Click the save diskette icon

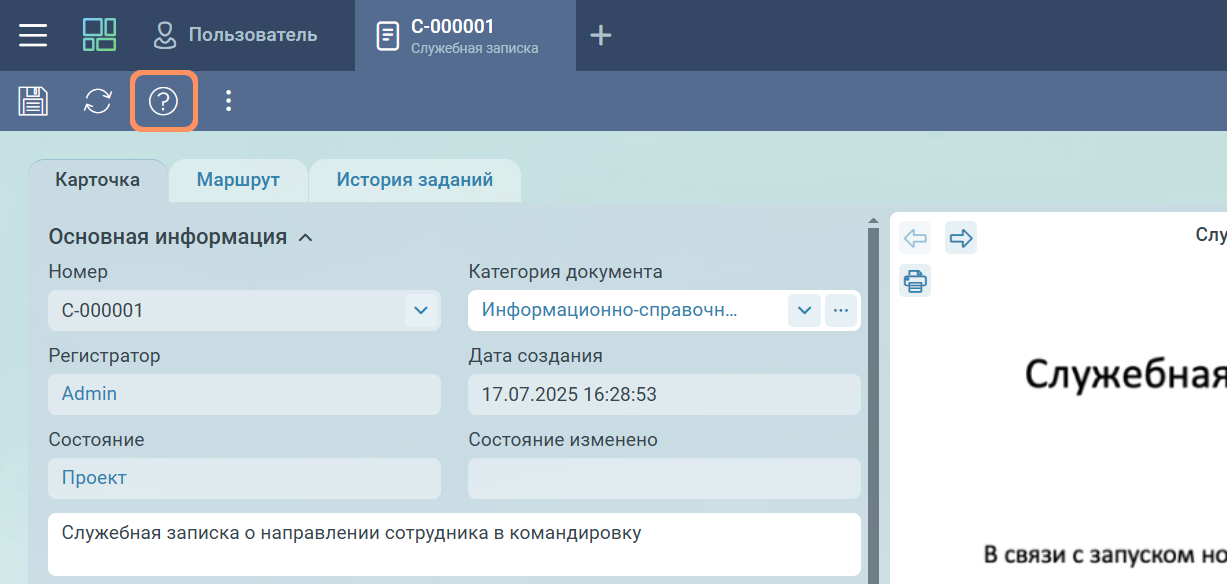point(33,101)
